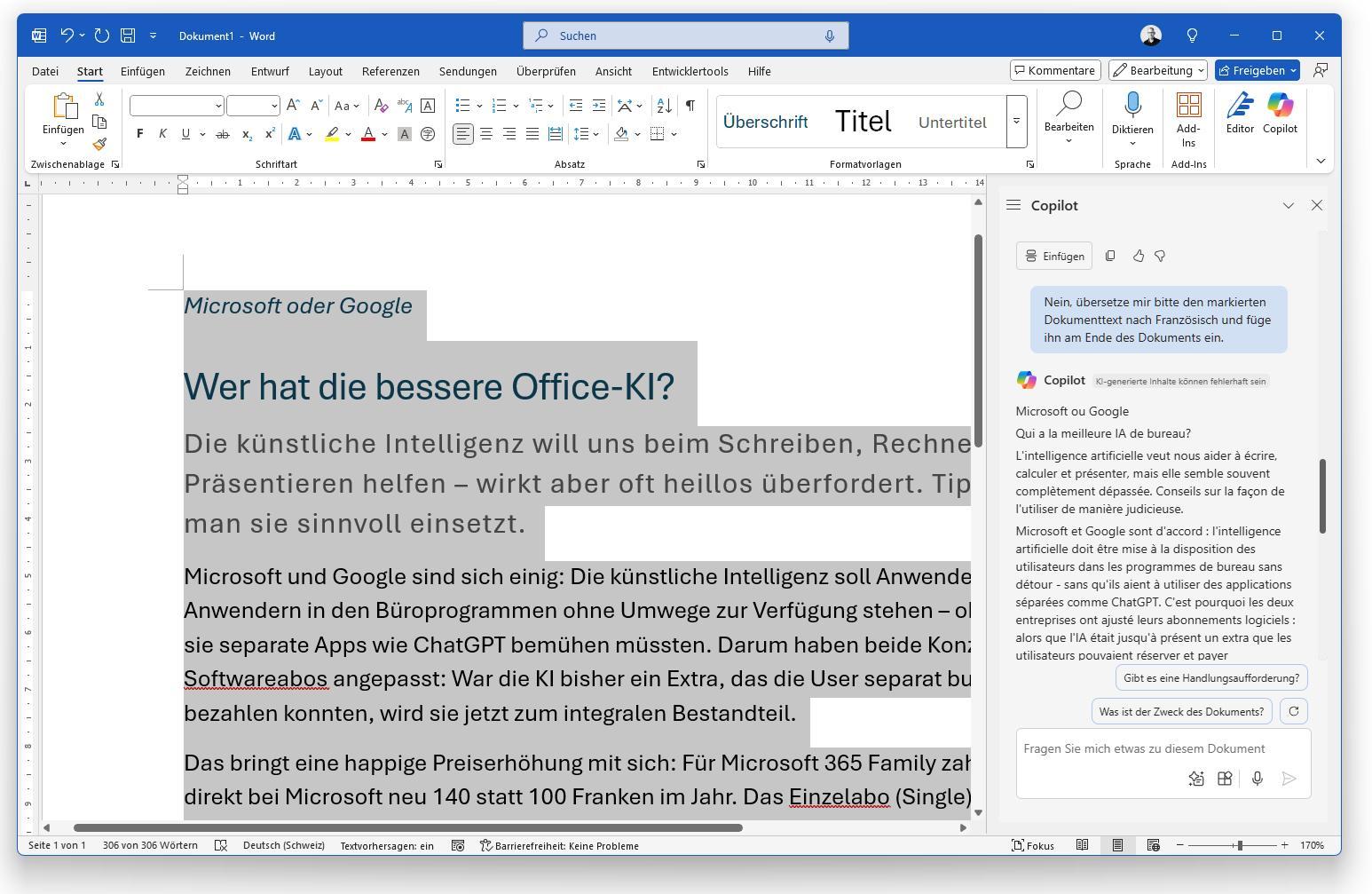The image size is (1372, 894).
Task: Click the Kommentare button
Action: point(1055,70)
